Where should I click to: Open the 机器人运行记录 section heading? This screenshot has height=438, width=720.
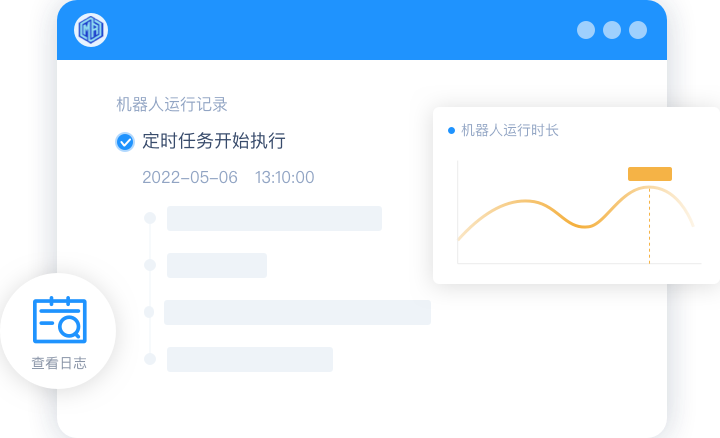pos(172,104)
